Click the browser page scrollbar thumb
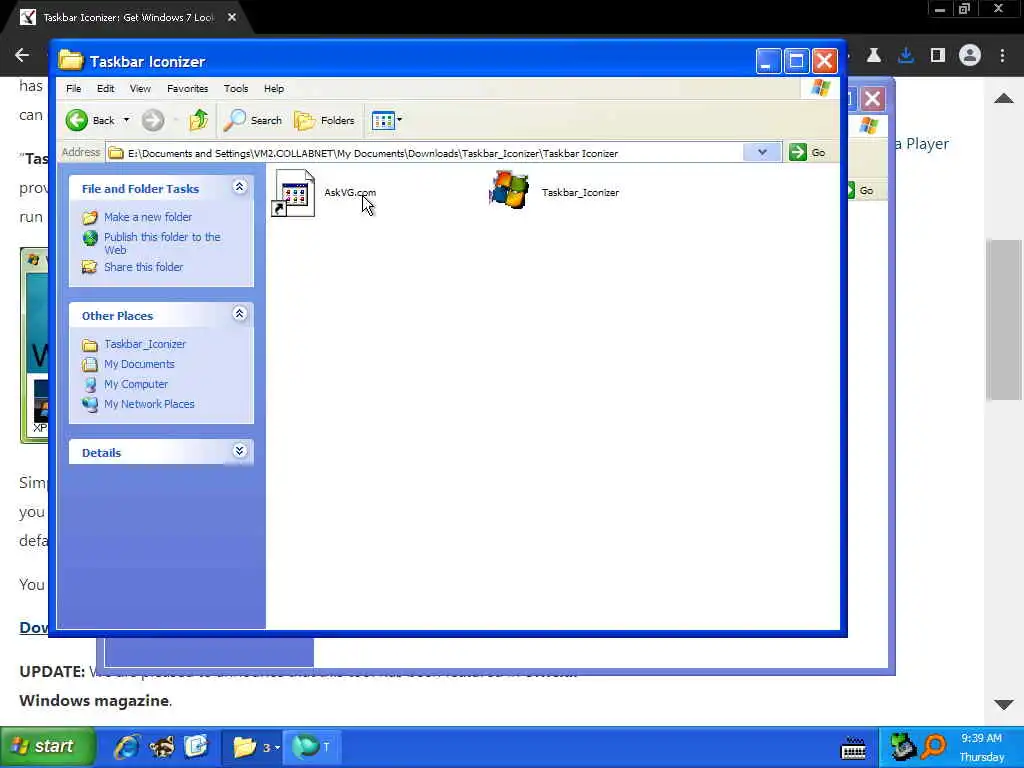The image size is (1024, 768). [x=1003, y=319]
